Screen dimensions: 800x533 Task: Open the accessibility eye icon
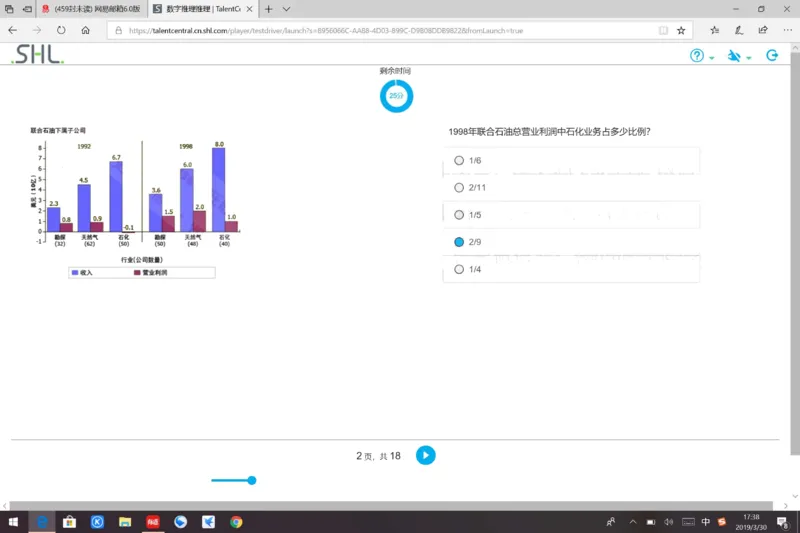coord(734,56)
